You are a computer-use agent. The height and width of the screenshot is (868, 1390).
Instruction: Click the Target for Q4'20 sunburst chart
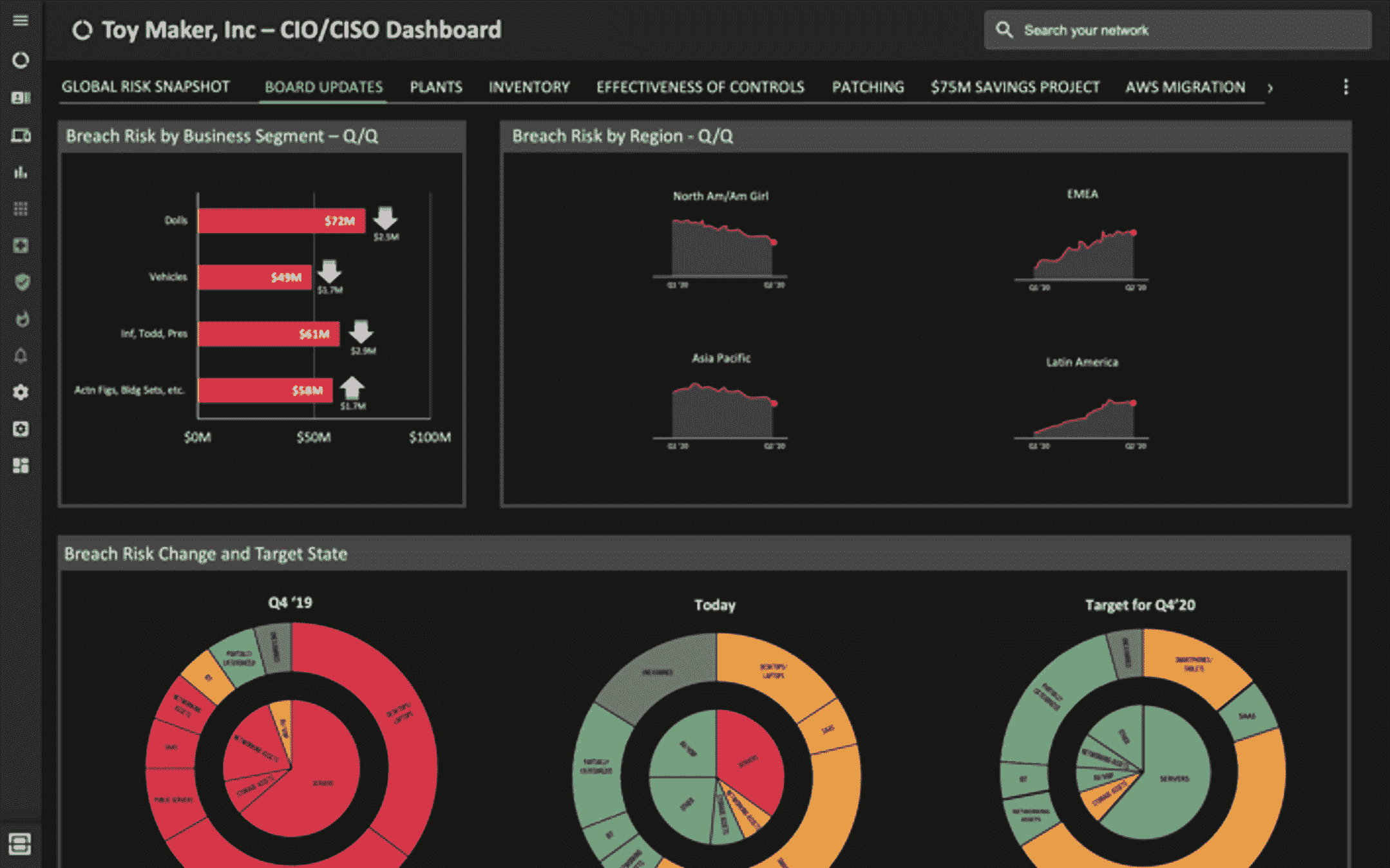(1143, 750)
